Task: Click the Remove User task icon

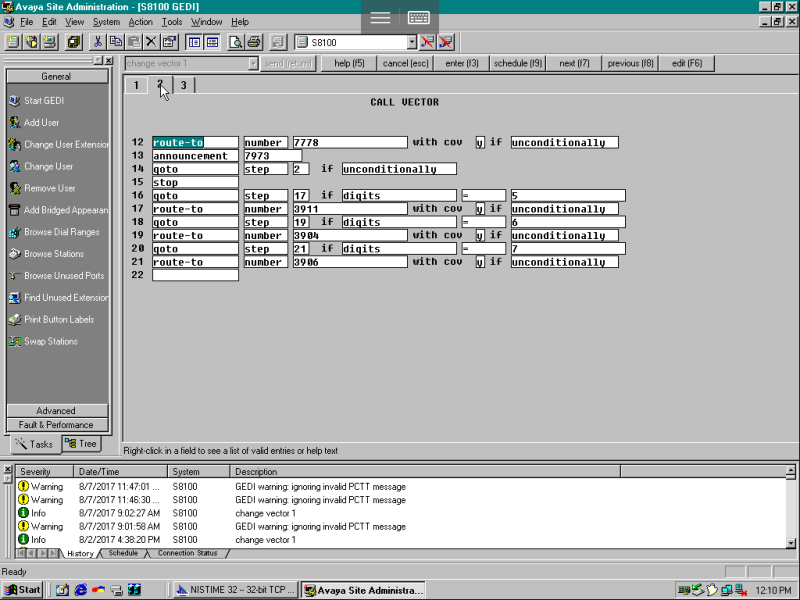Action: point(15,188)
